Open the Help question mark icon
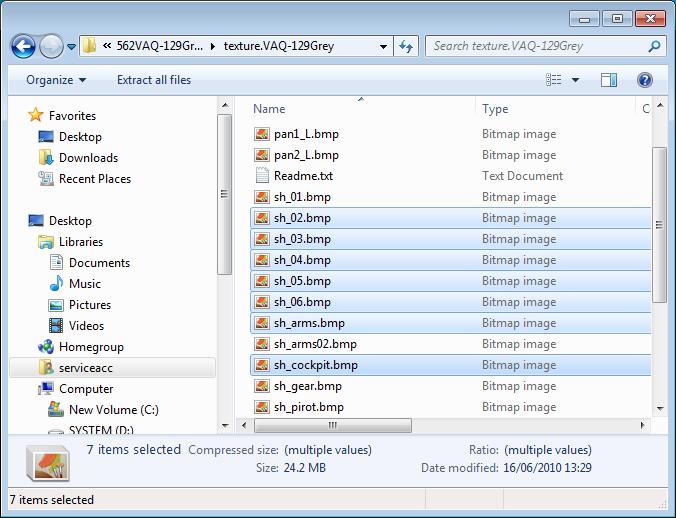The height and width of the screenshot is (518, 676). pos(645,80)
